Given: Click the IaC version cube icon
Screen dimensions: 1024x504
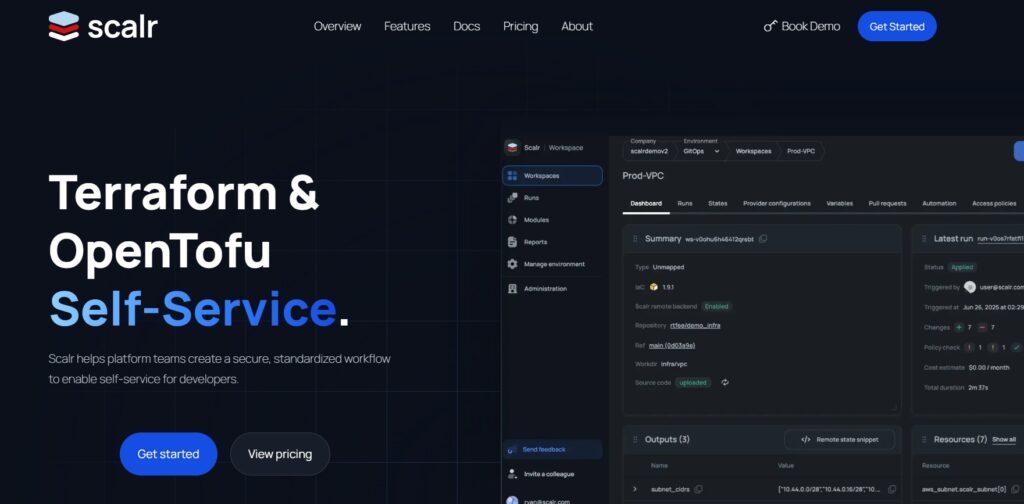Looking at the screenshot, I should pyautogui.click(x=654, y=287).
